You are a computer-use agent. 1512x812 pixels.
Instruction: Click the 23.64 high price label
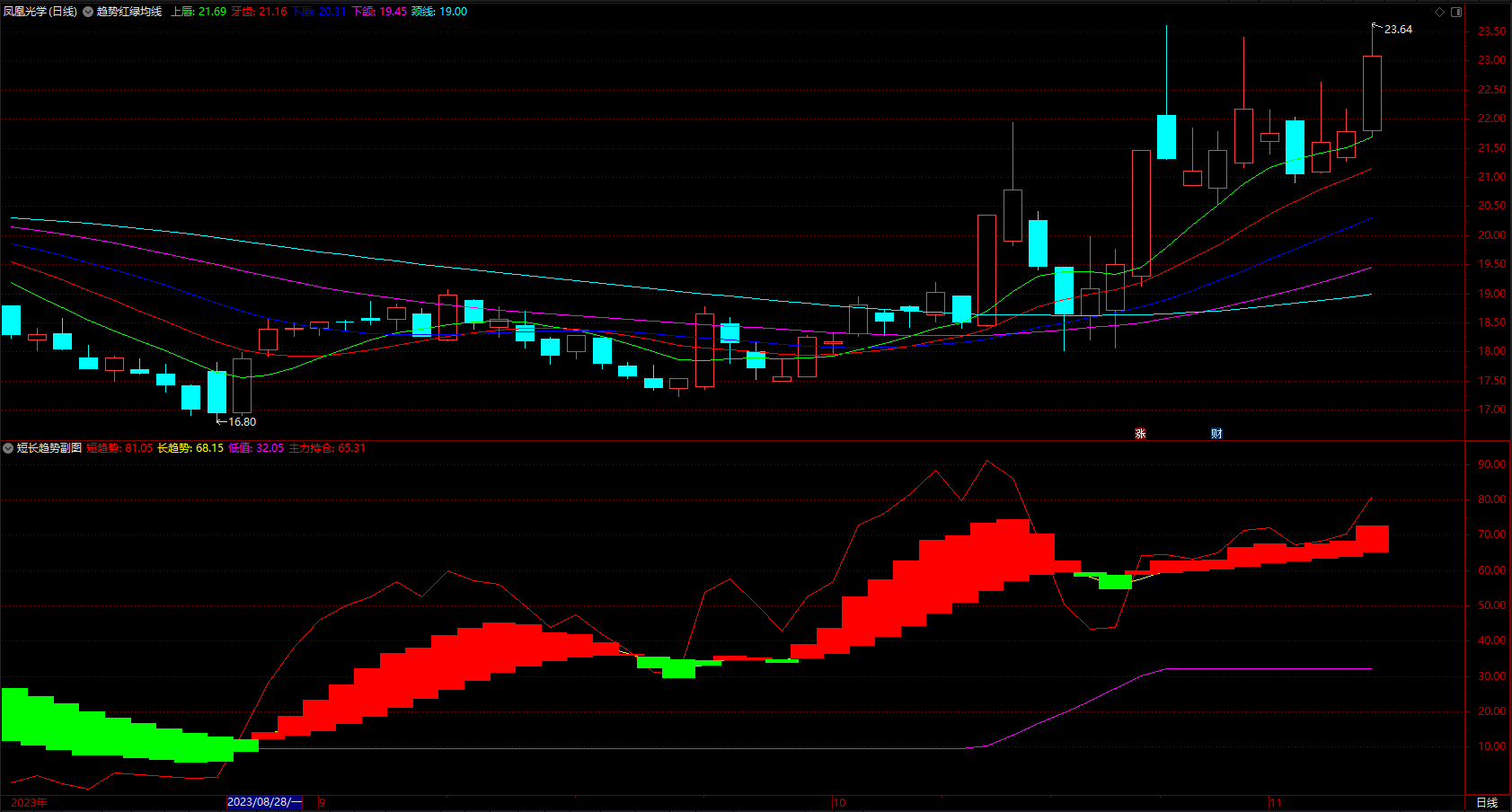(x=1398, y=30)
